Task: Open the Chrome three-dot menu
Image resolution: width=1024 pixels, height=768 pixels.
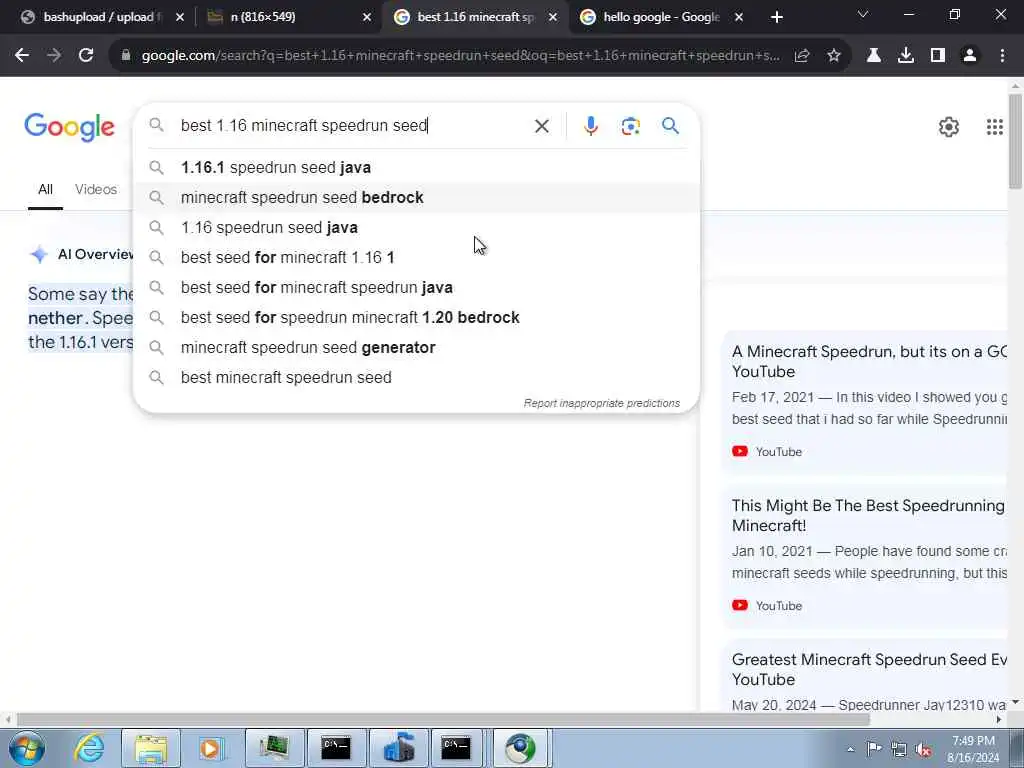Action: (x=1002, y=56)
